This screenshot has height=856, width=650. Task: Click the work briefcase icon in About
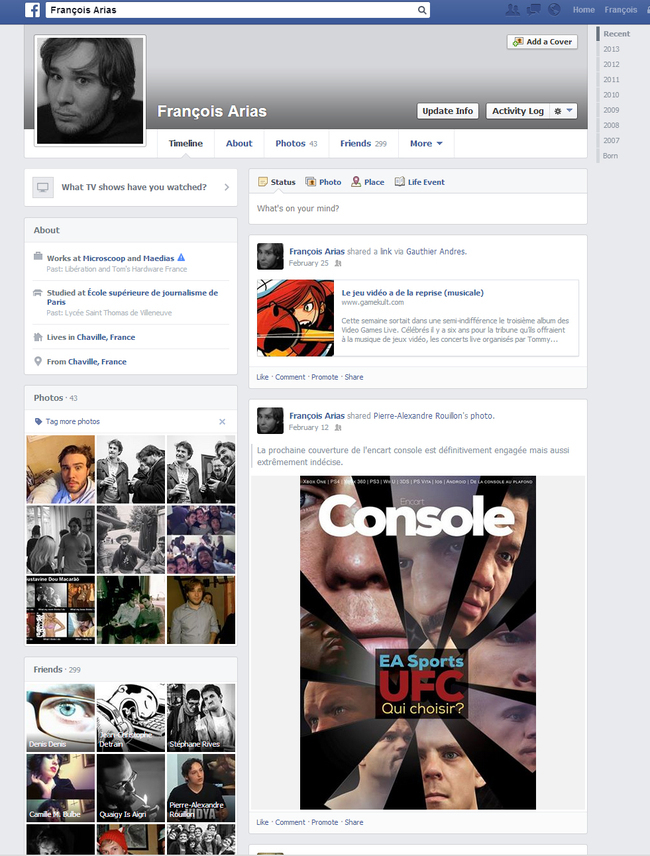click(38, 256)
